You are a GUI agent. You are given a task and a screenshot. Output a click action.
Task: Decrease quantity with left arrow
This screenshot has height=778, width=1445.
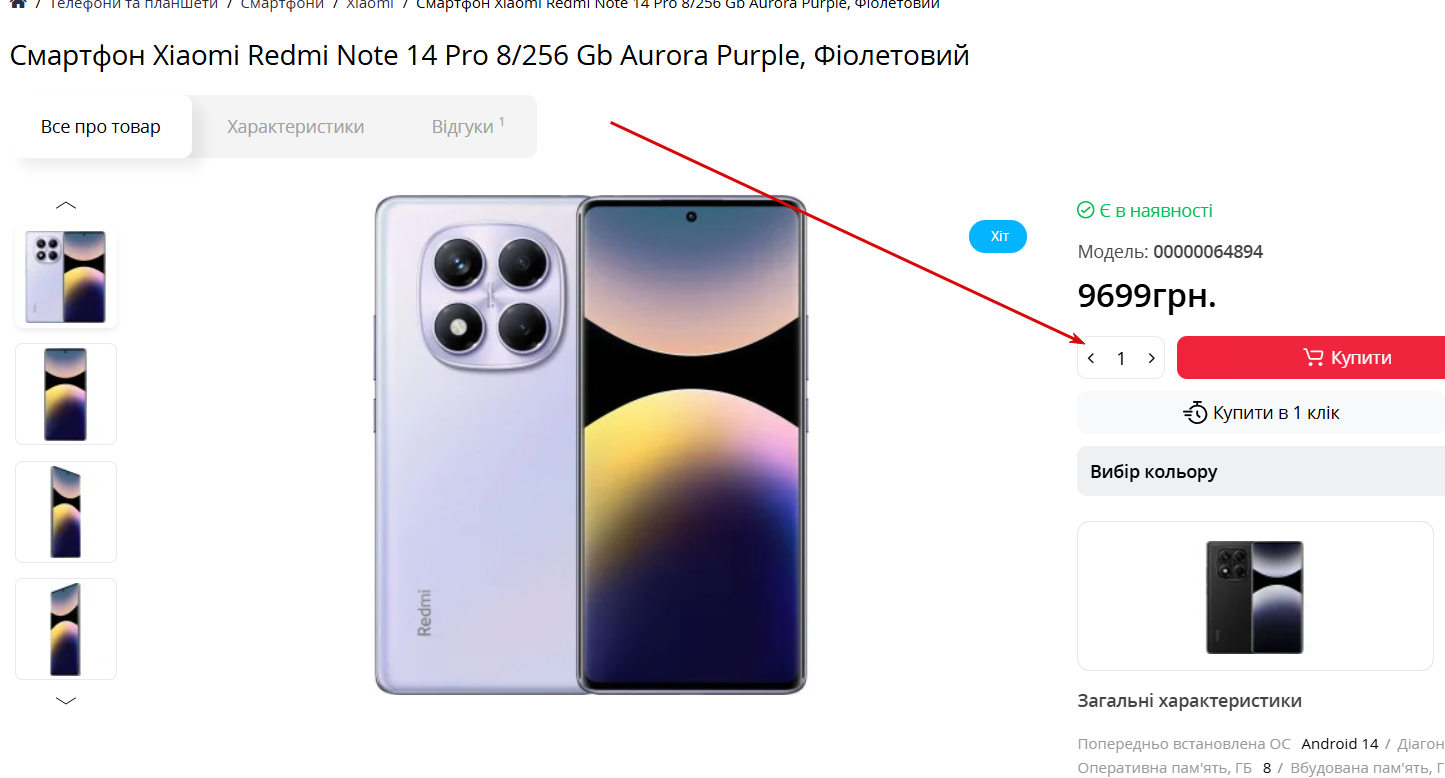coord(1091,358)
